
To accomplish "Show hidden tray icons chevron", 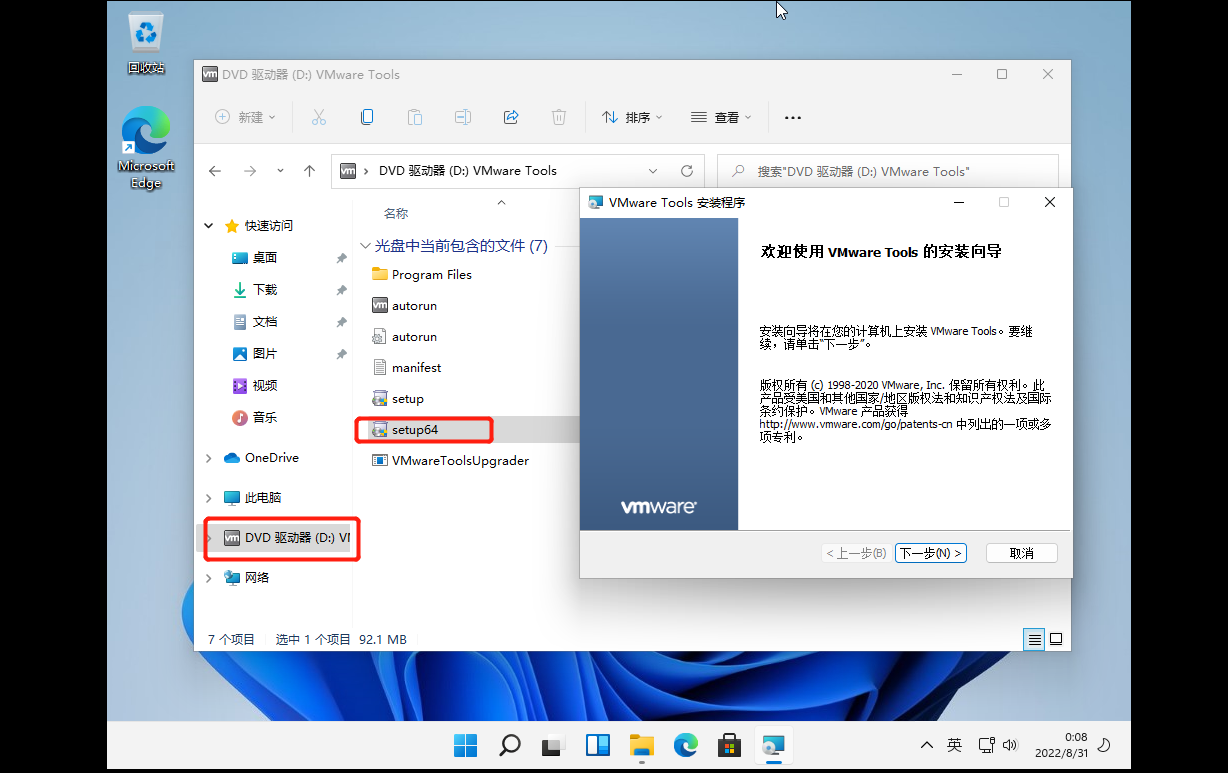I will tap(926, 745).
